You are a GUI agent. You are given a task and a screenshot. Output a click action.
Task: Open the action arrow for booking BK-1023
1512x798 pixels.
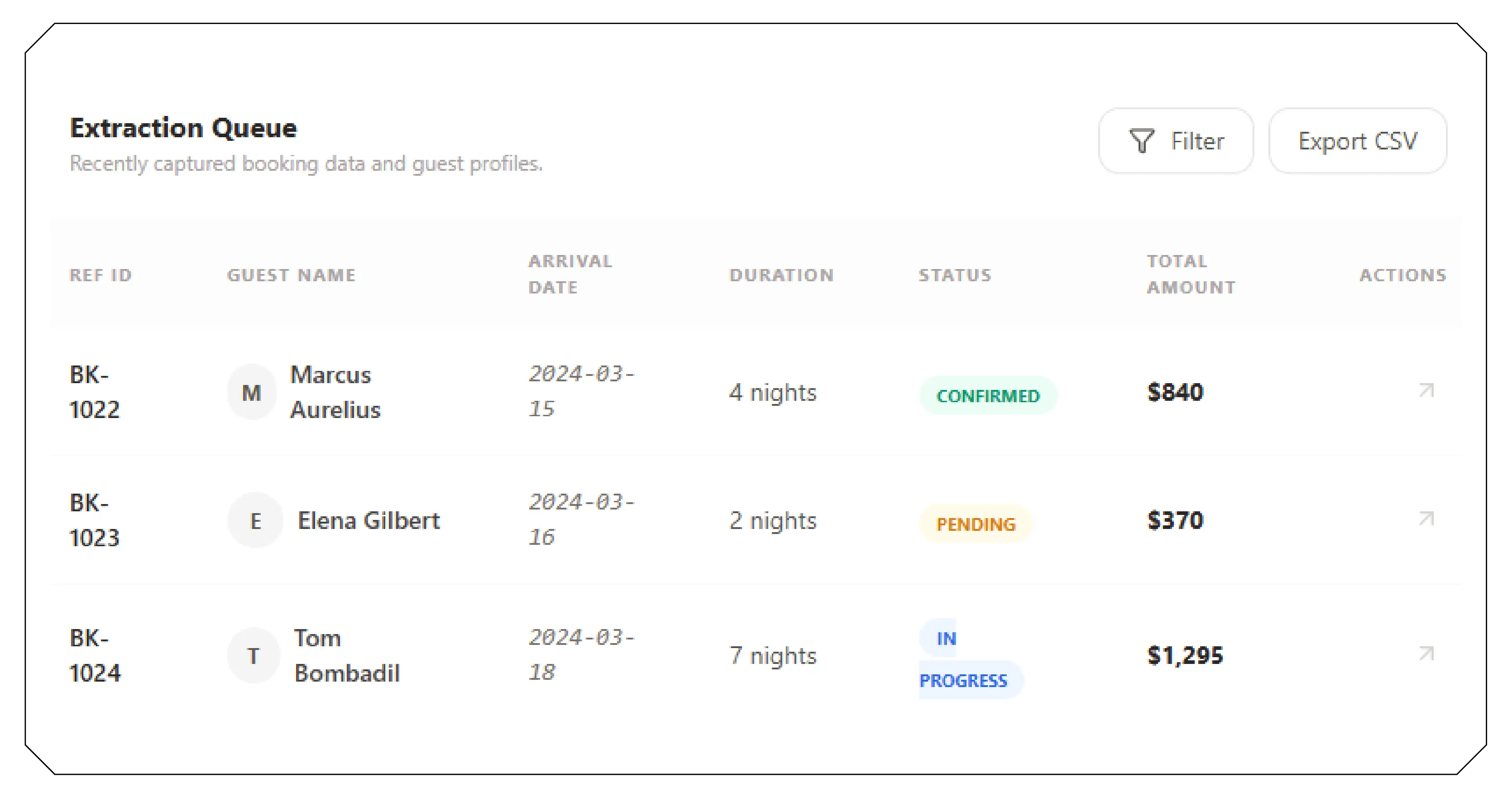pos(1426,519)
